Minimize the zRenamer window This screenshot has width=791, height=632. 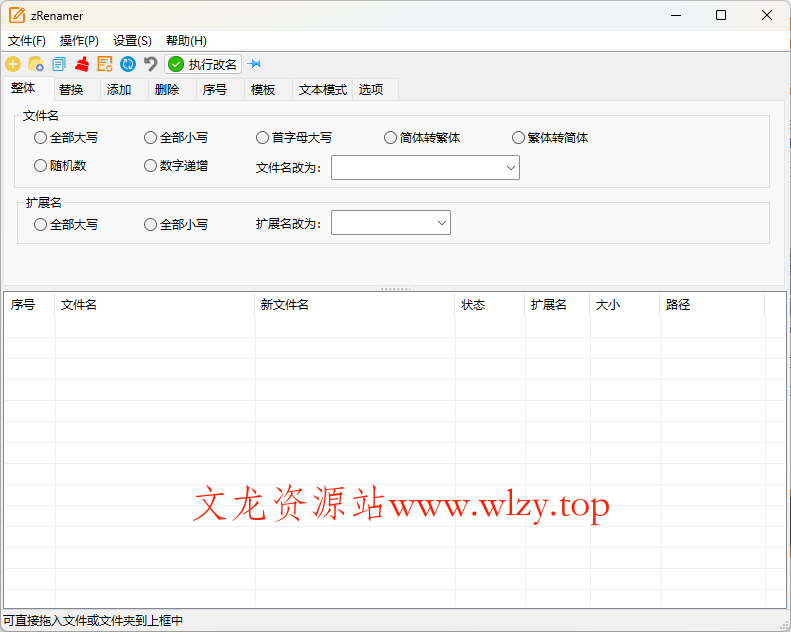(676, 15)
